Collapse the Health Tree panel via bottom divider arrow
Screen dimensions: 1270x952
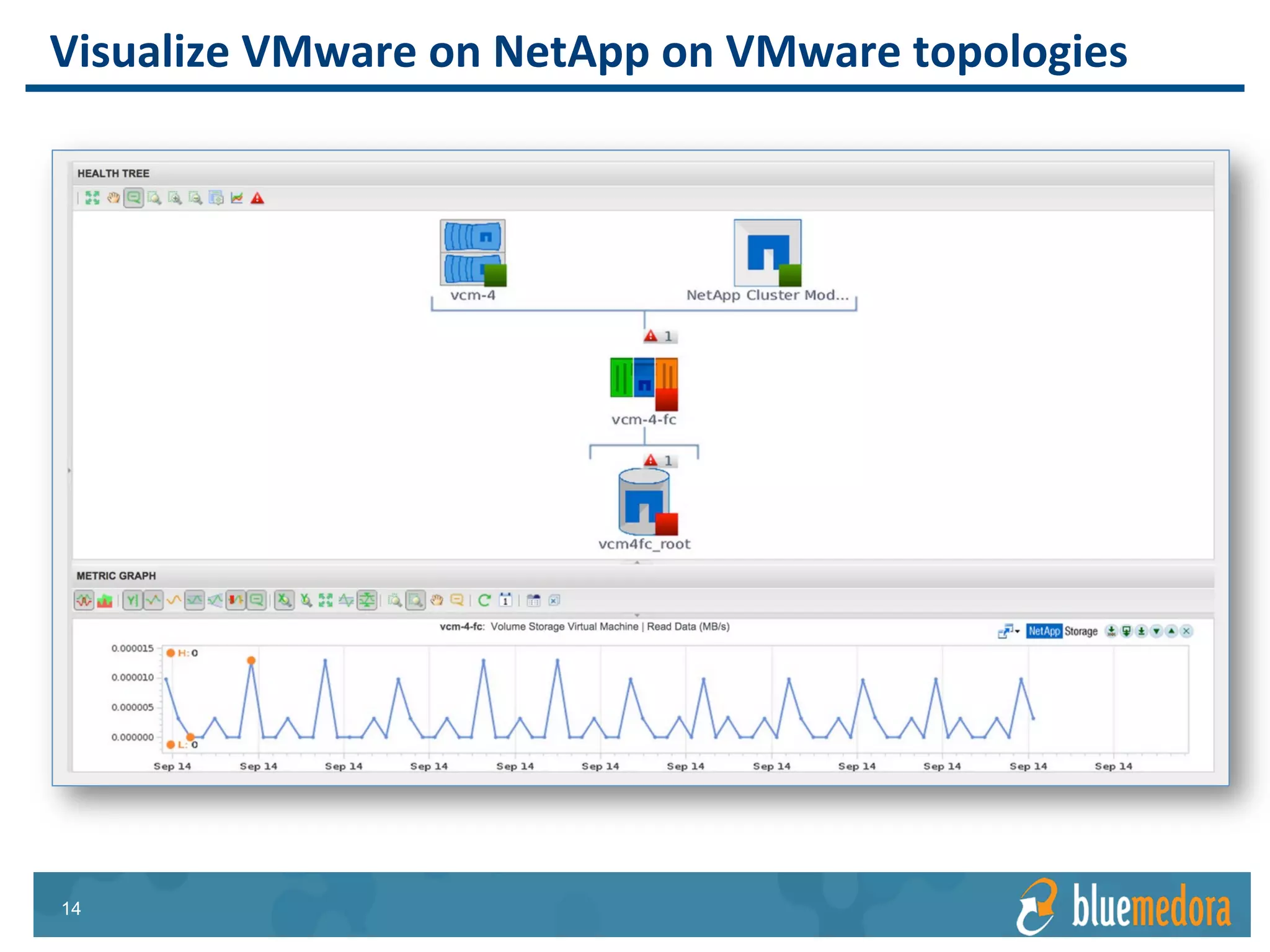point(637,562)
